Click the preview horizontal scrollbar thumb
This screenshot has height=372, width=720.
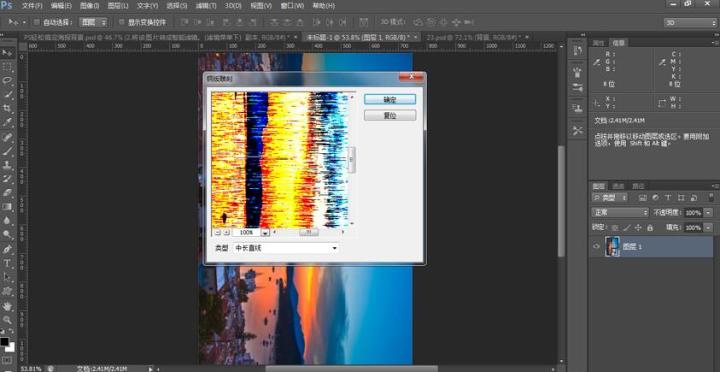point(309,232)
